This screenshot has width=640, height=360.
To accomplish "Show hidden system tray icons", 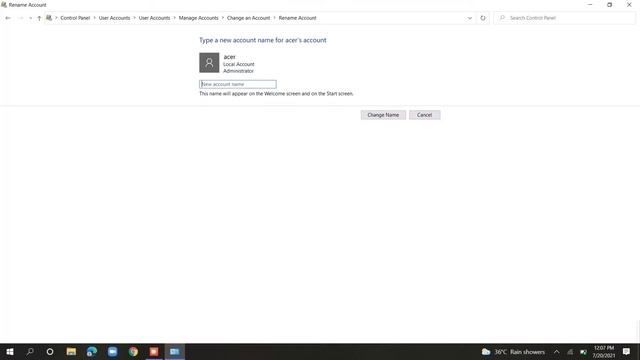I will (556, 352).
